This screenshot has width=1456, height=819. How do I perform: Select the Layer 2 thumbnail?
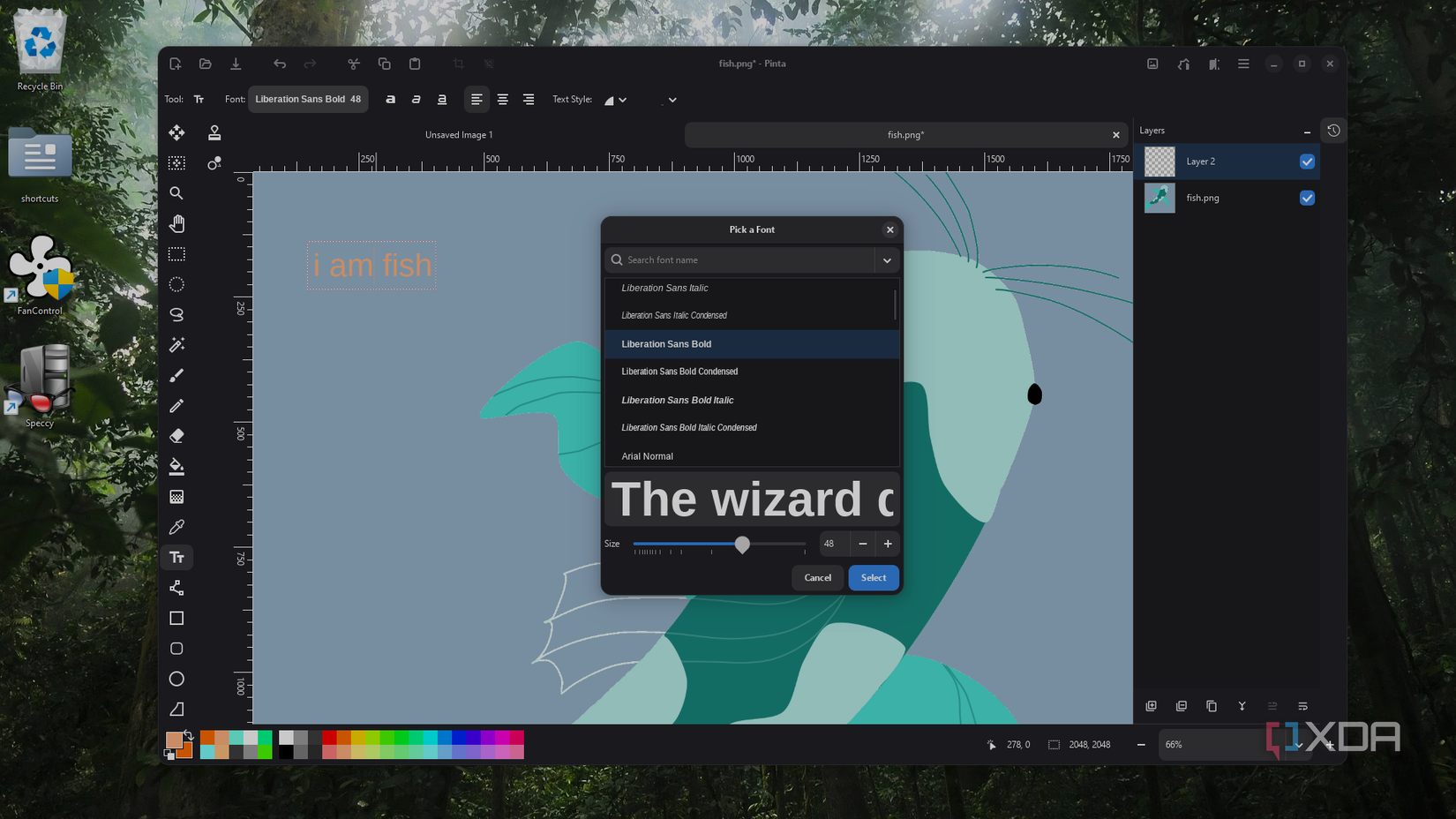pyautogui.click(x=1160, y=162)
